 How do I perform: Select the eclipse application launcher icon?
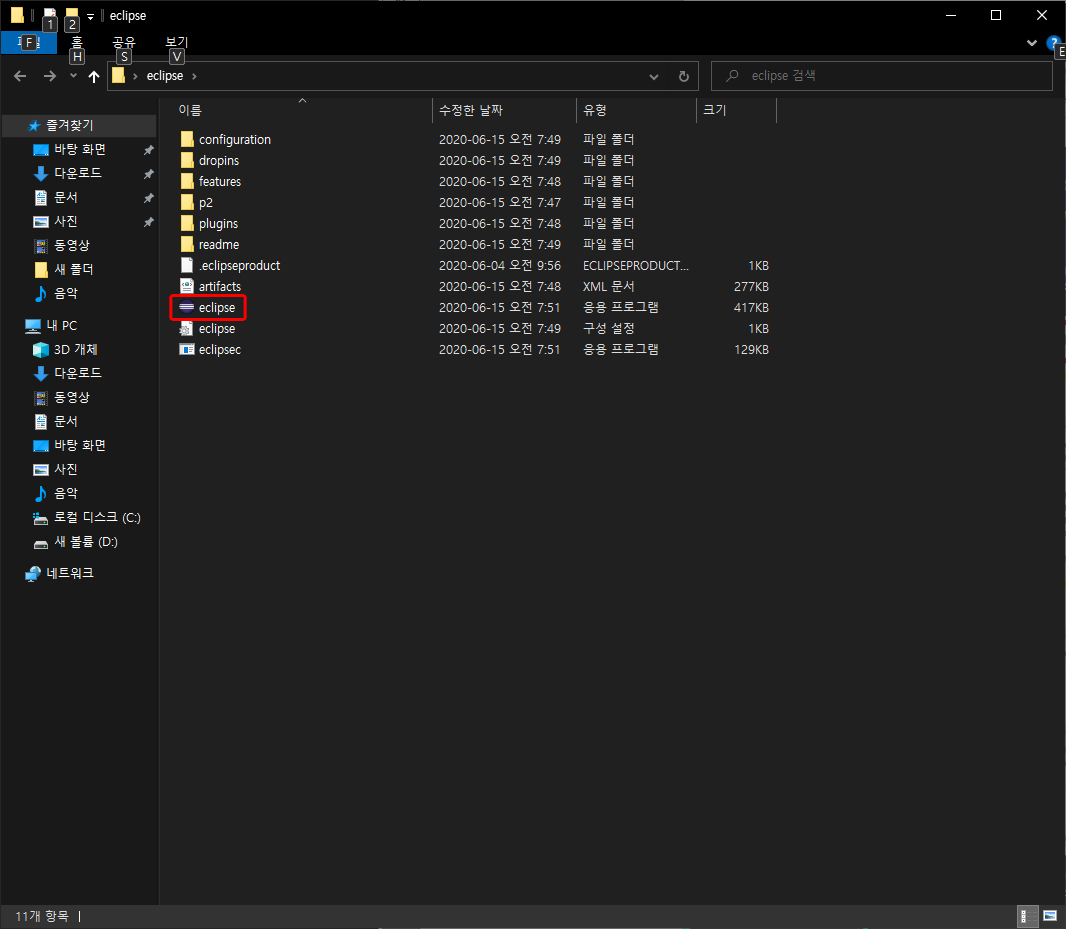(186, 307)
